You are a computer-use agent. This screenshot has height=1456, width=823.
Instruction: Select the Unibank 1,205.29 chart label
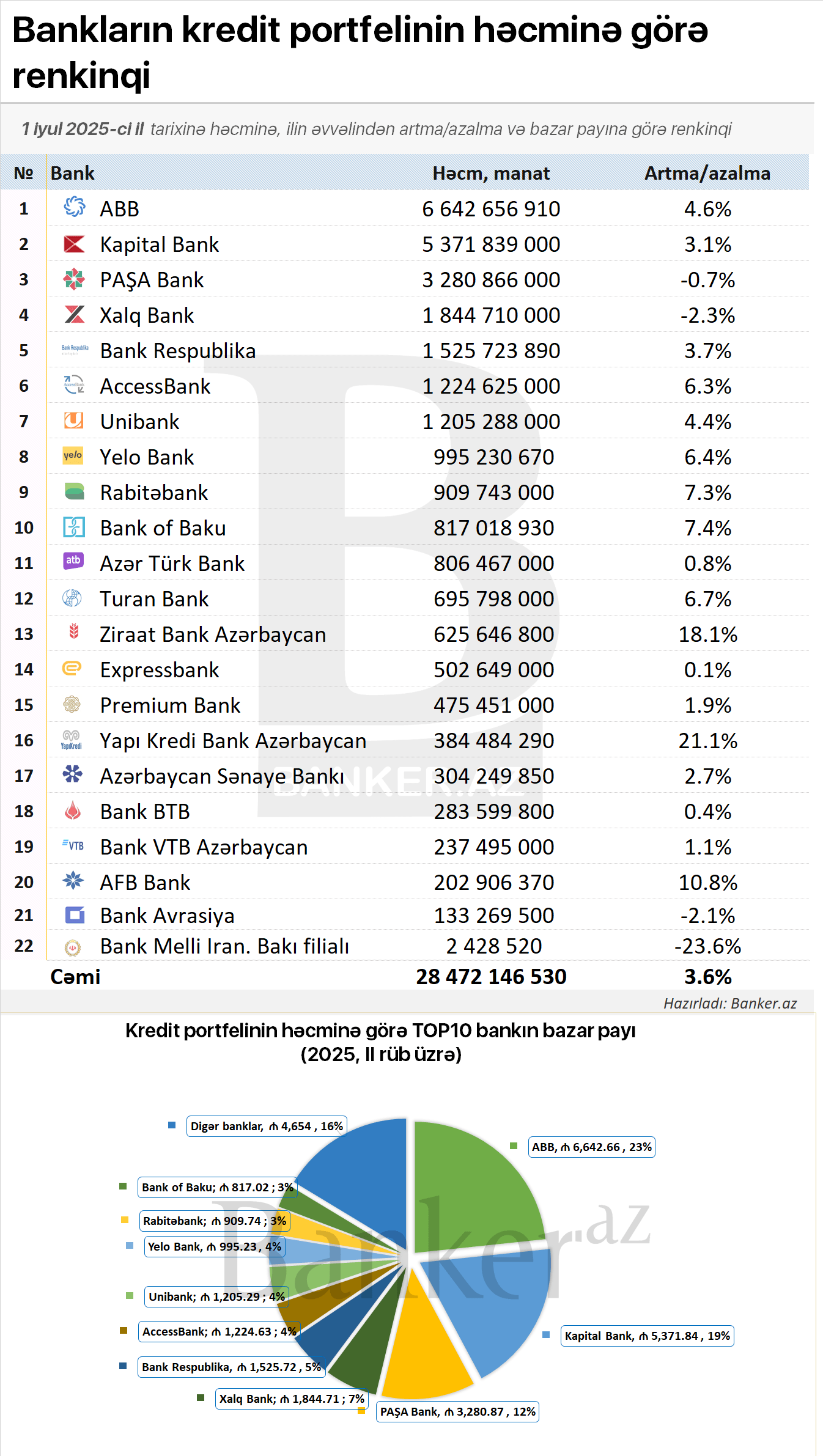(x=216, y=1297)
